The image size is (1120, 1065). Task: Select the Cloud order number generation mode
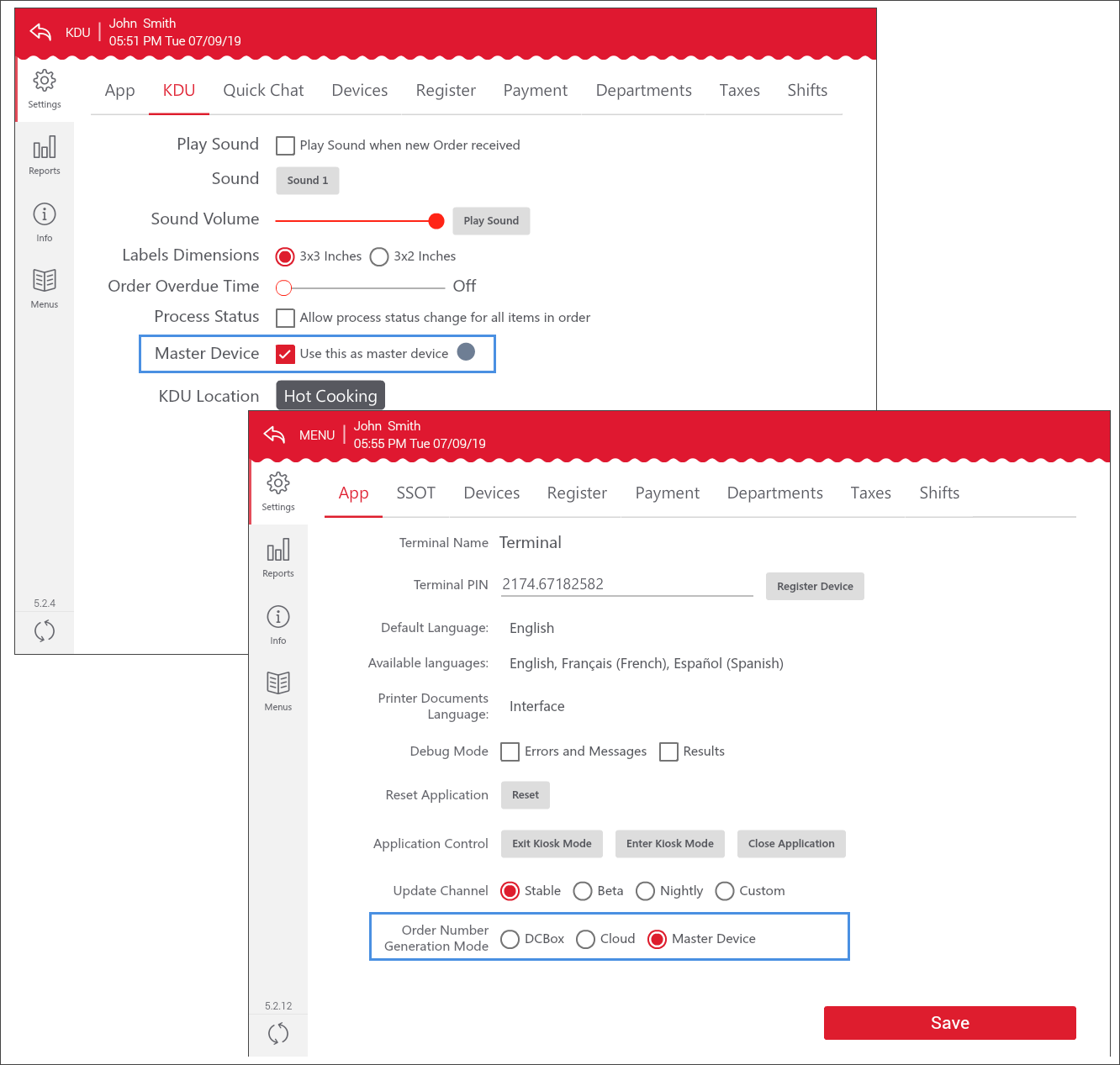[586, 939]
